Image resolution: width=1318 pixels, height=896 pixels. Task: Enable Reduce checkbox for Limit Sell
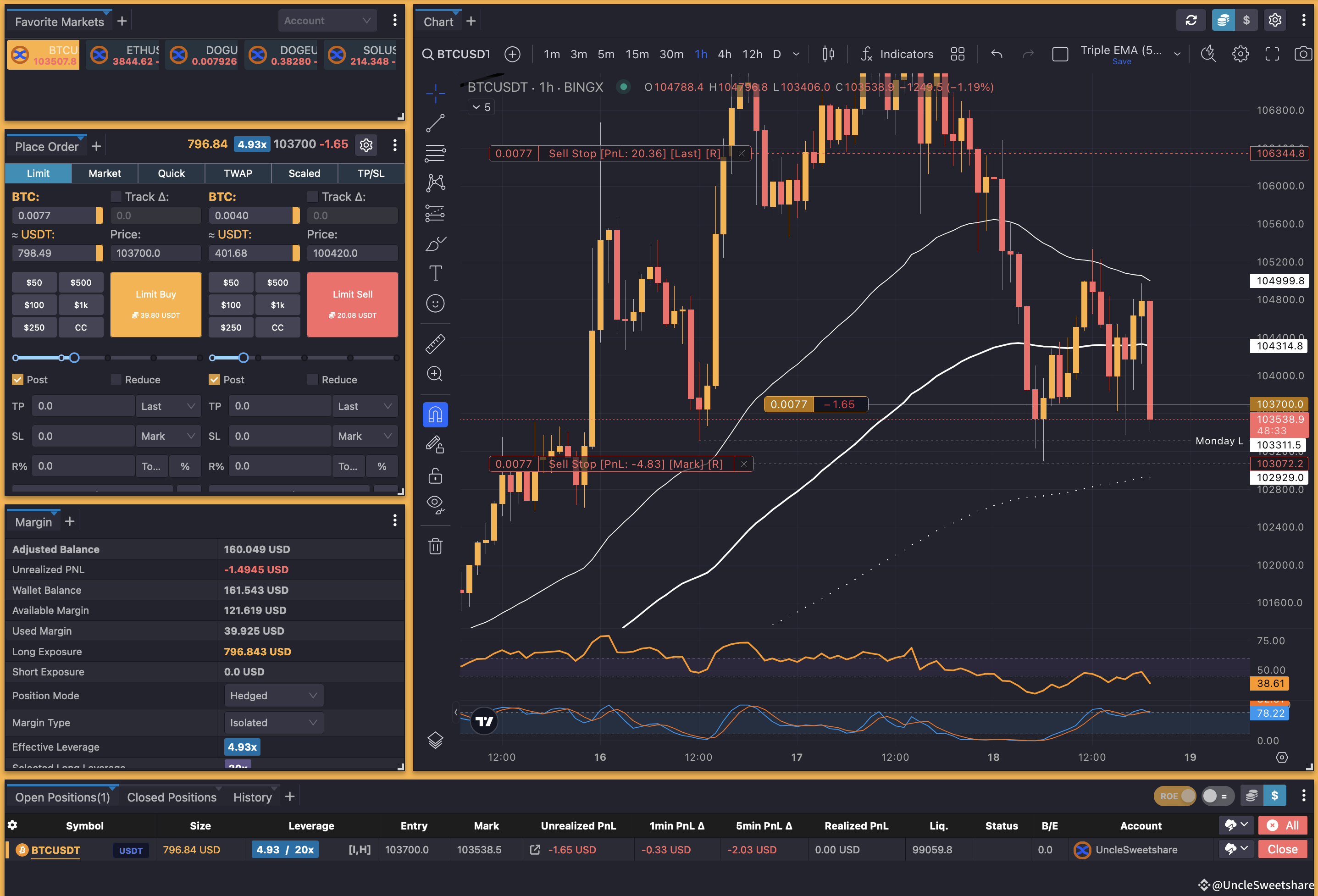click(x=312, y=379)
